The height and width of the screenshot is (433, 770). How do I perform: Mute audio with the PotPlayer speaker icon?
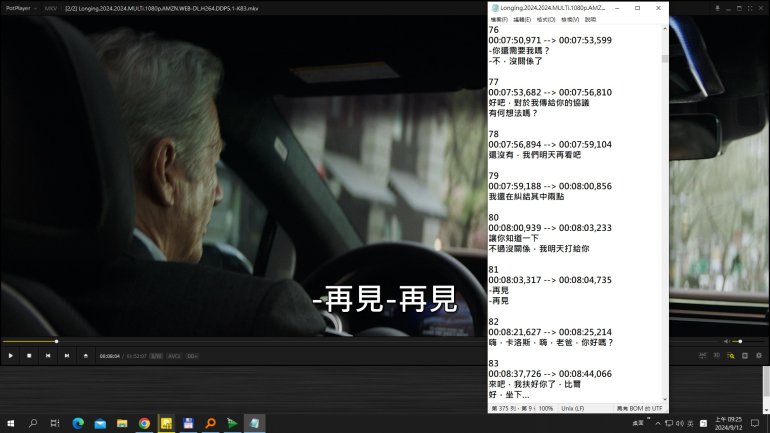[x=726, y=341]
